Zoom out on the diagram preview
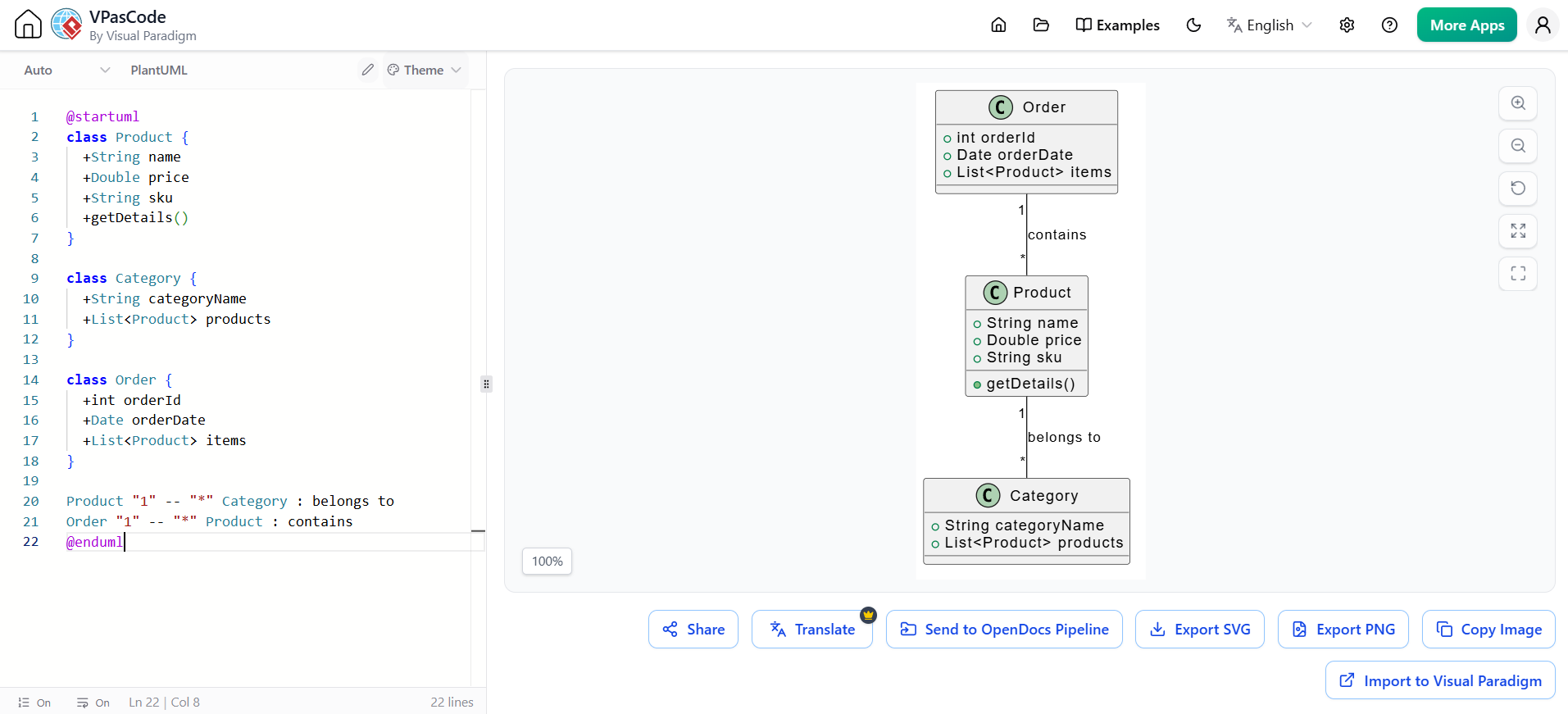Viewport: 1568px width, 714px height. 1518,146
